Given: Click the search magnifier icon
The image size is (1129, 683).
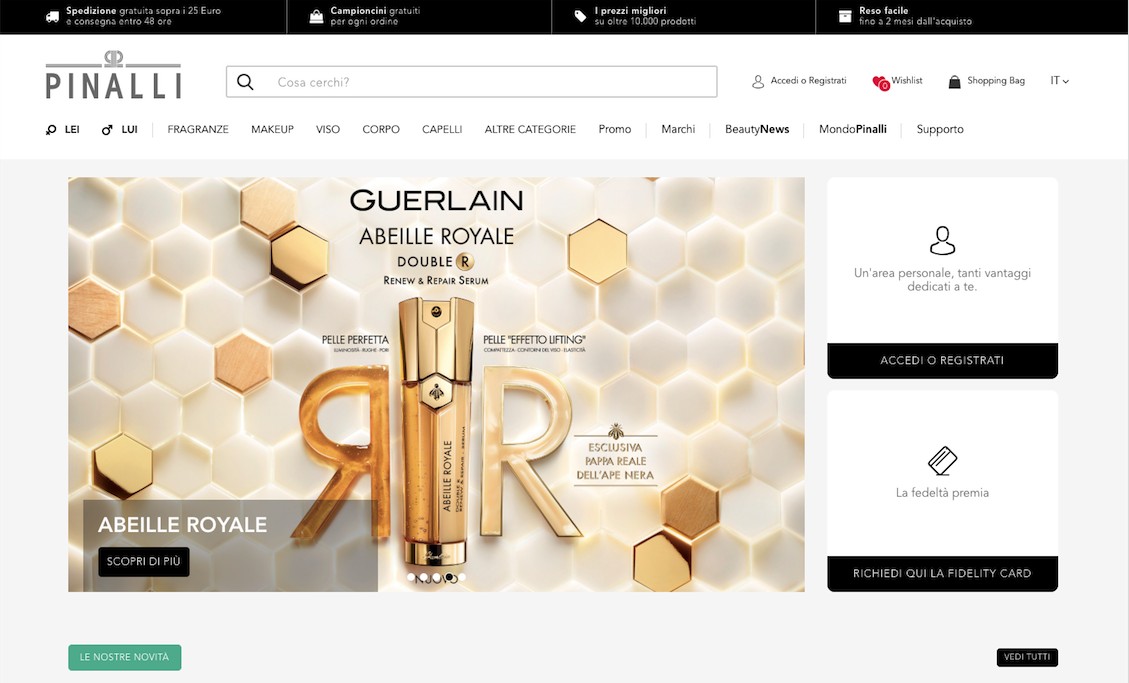Looking at the screenshot, I should point(245,82).
